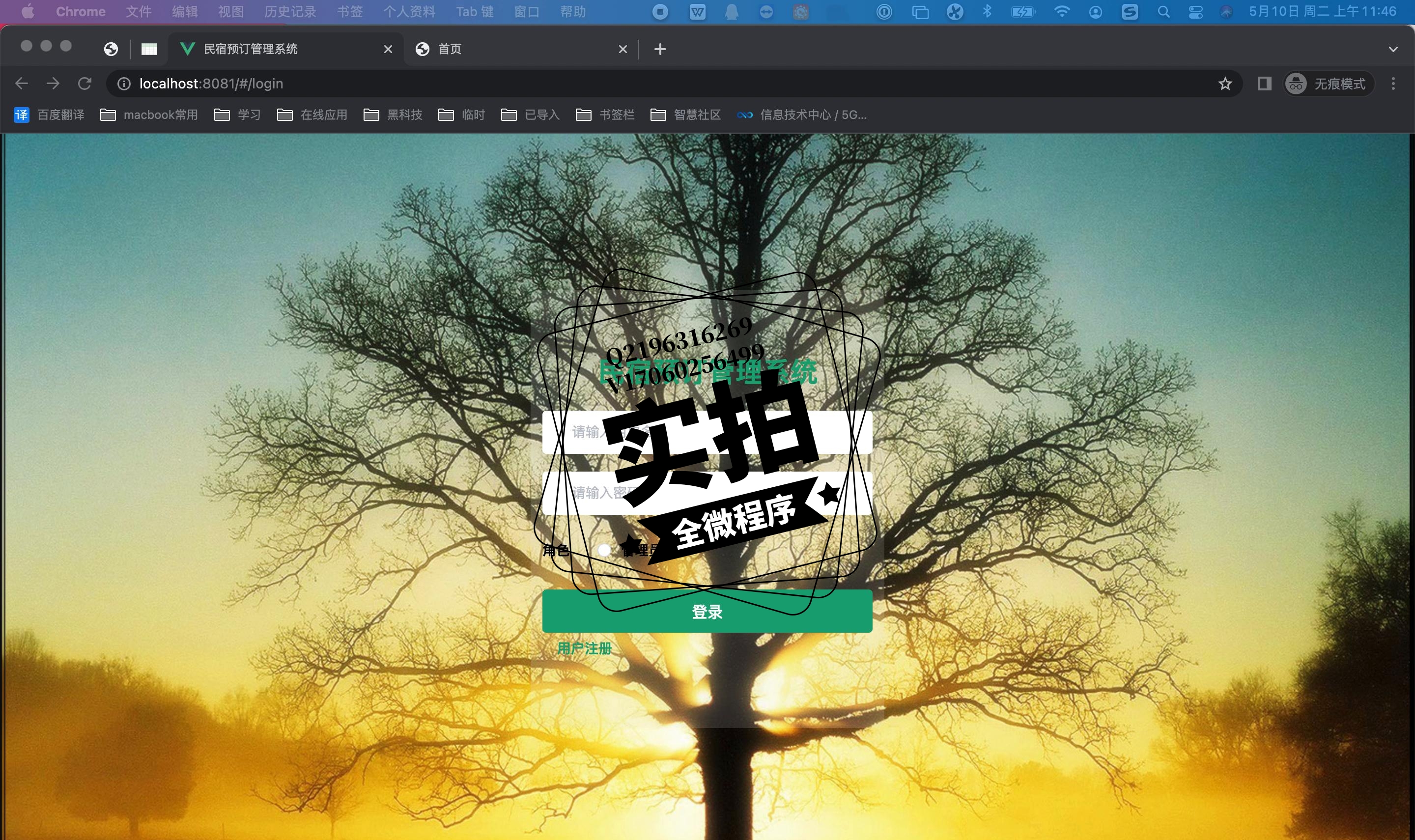
Task: Close the 首页 tab
Action: [623, 49]
